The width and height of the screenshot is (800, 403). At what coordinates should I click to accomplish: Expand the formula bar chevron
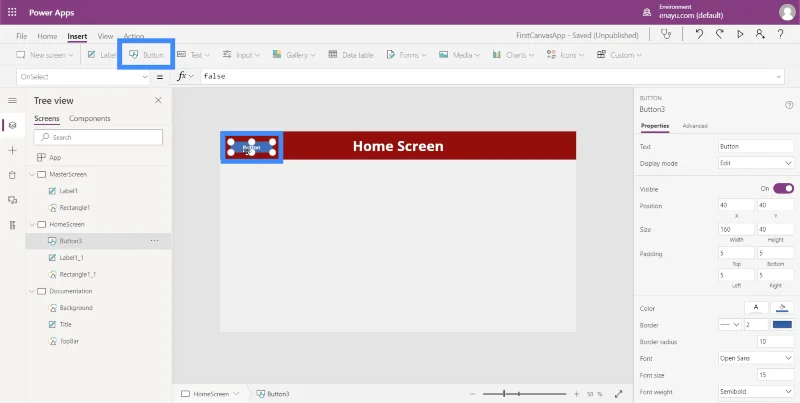779,77
